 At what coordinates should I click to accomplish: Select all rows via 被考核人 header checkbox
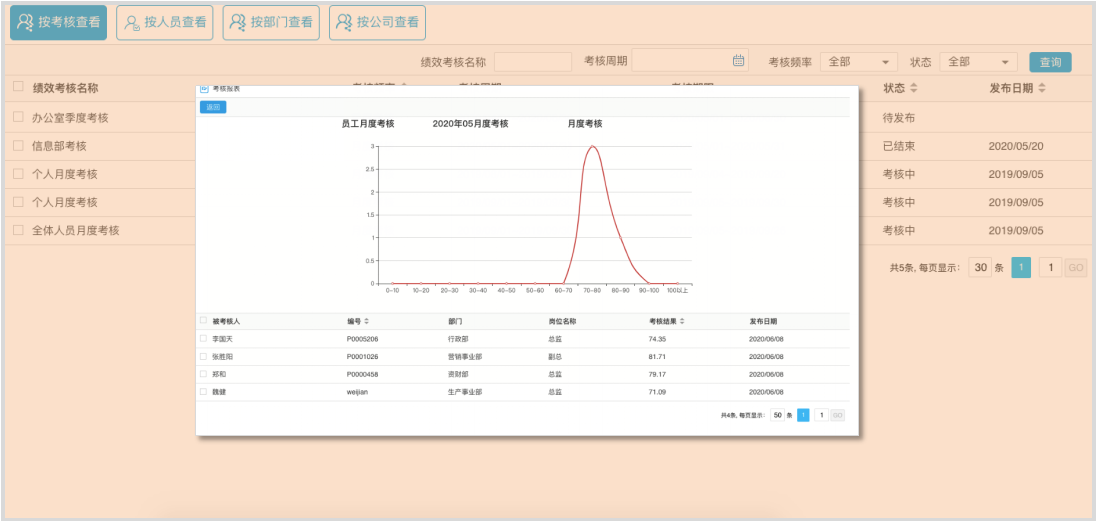204,322
